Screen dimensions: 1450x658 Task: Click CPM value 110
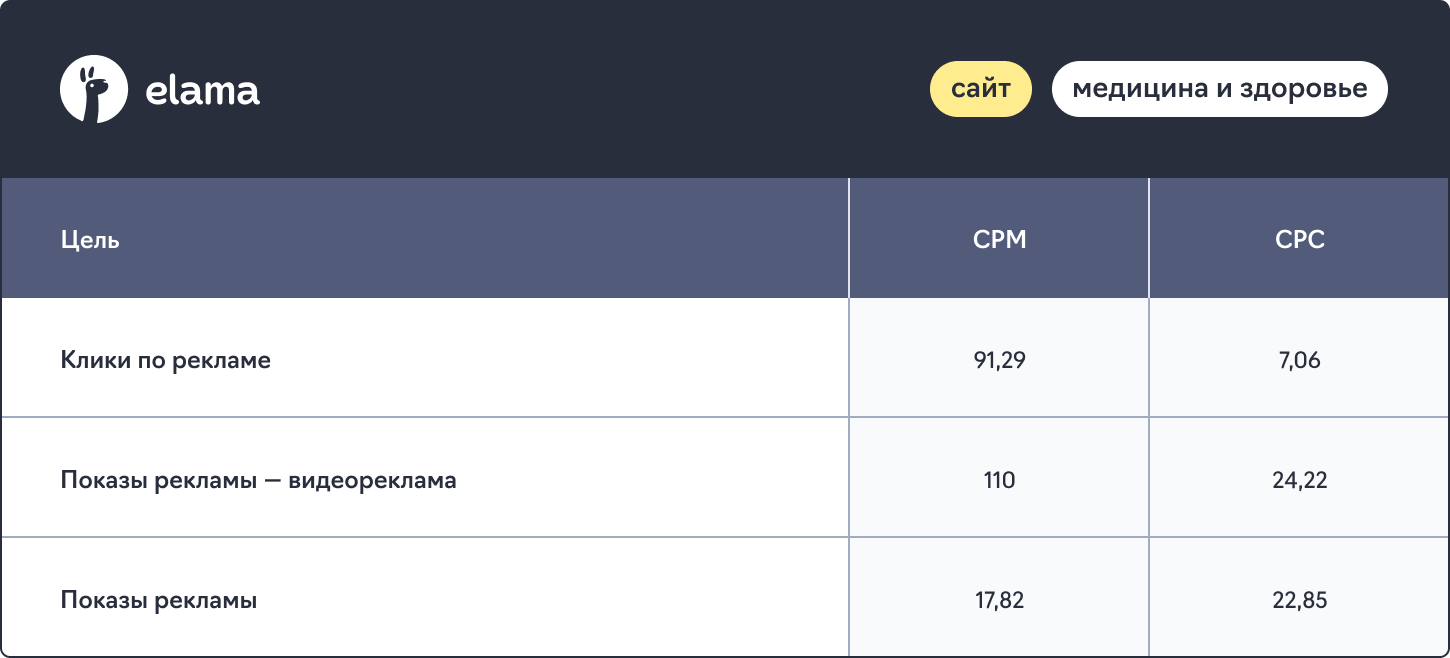click(x=1000, y=480)
